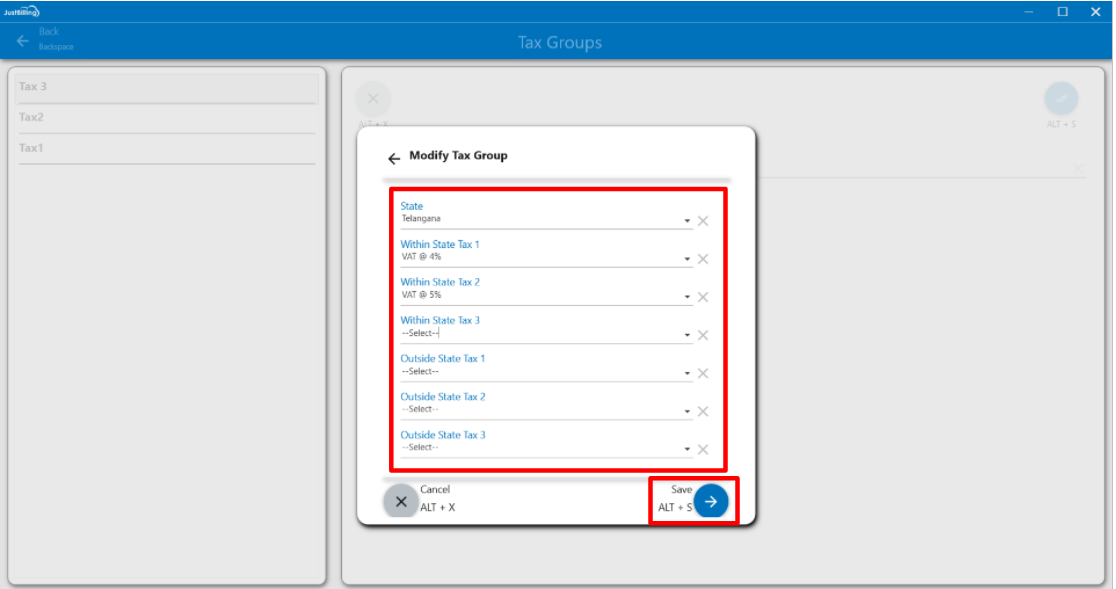Select Tax1 in the tax group list

[166, 148]
